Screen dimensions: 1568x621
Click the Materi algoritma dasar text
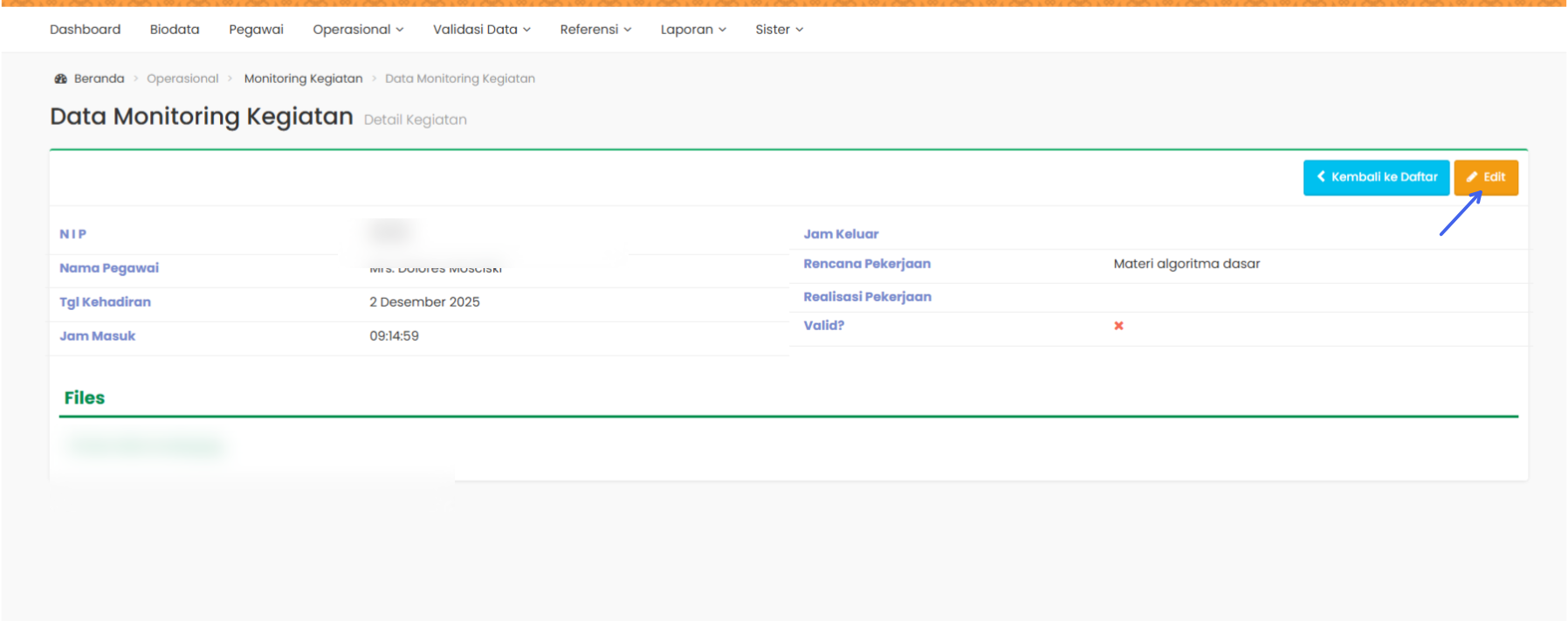1186,264
